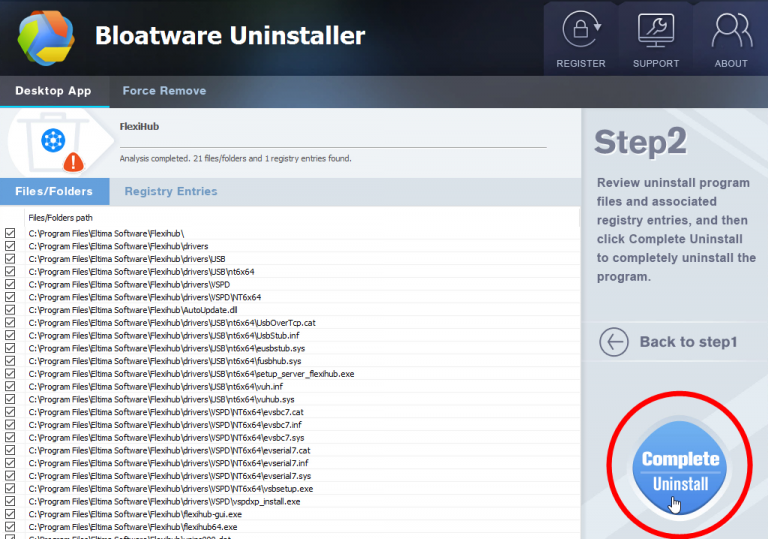Select the vsbsetup.exe path row

(290, 489)
